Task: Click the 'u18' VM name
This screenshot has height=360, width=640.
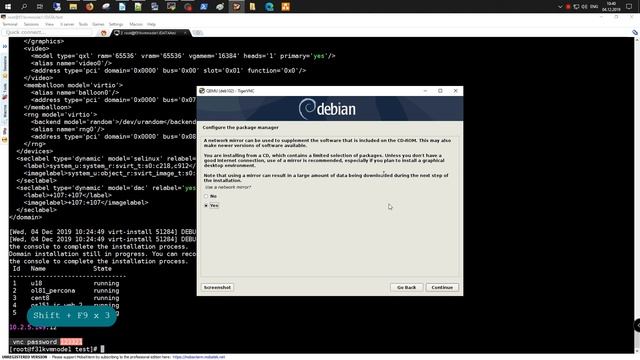Action: pyautogui.click(x=36, y=283)
